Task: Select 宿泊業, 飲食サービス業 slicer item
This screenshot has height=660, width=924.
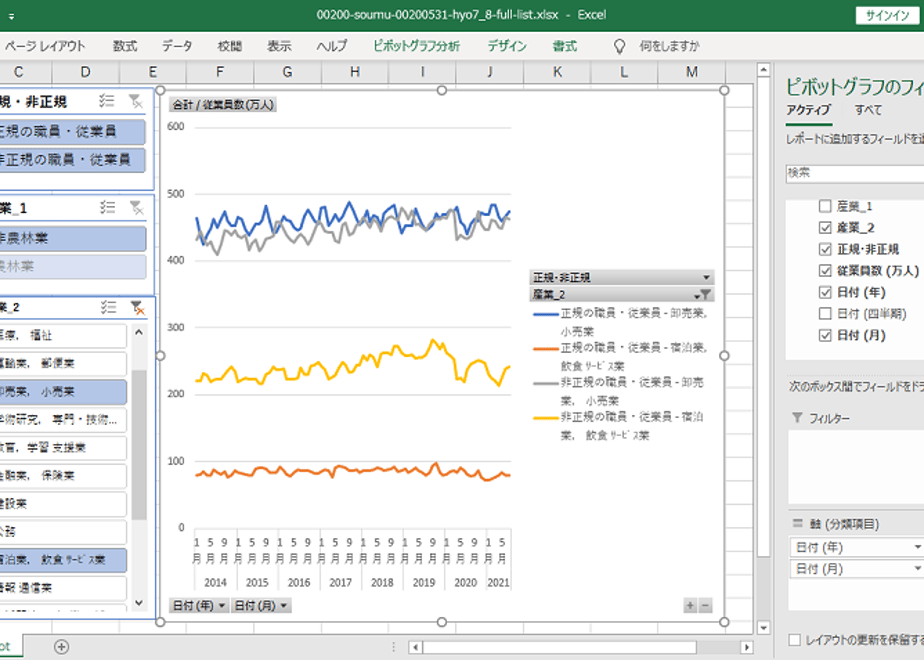Action: click(62, 560)
